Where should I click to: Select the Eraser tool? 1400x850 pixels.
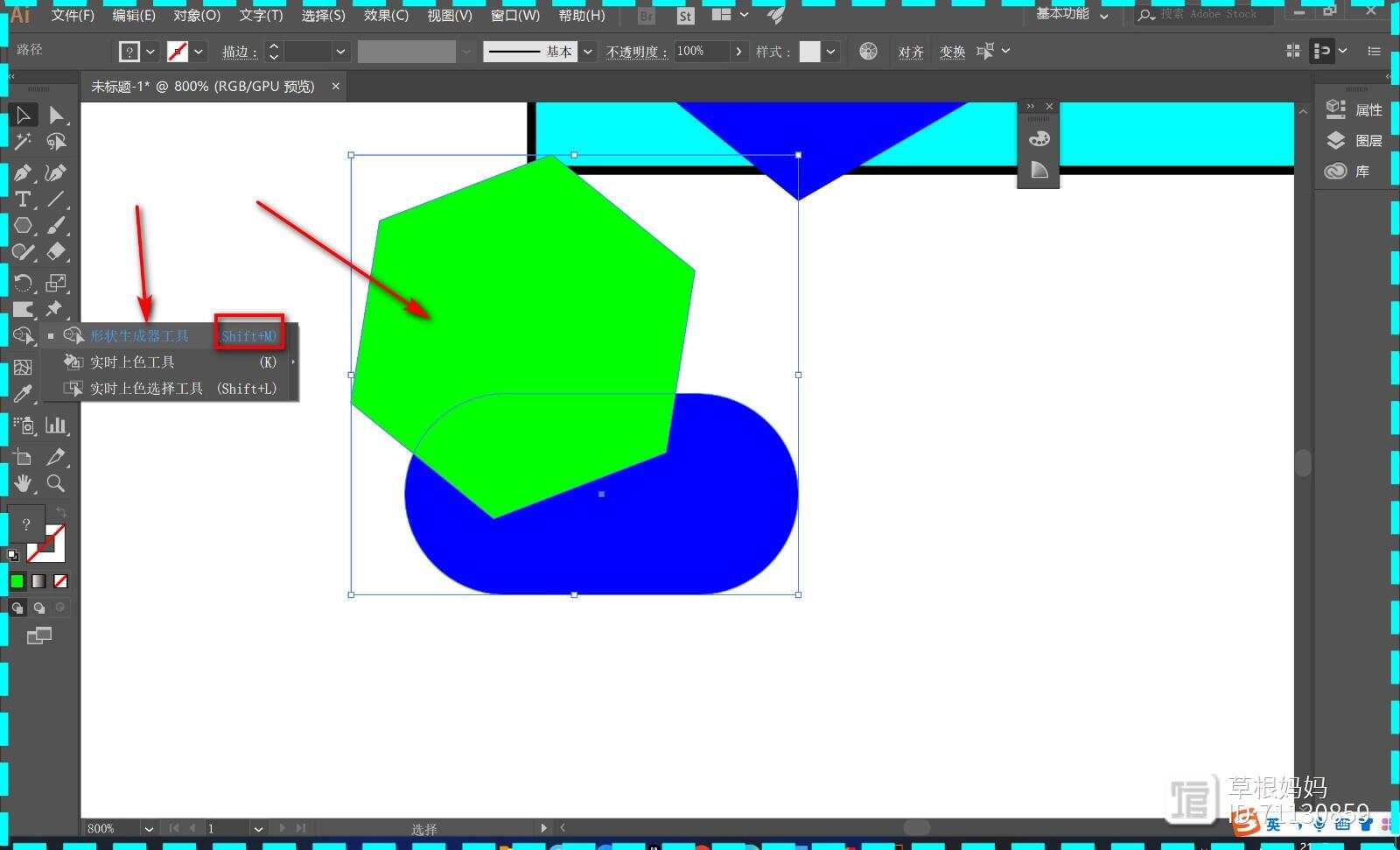point(56,252)
